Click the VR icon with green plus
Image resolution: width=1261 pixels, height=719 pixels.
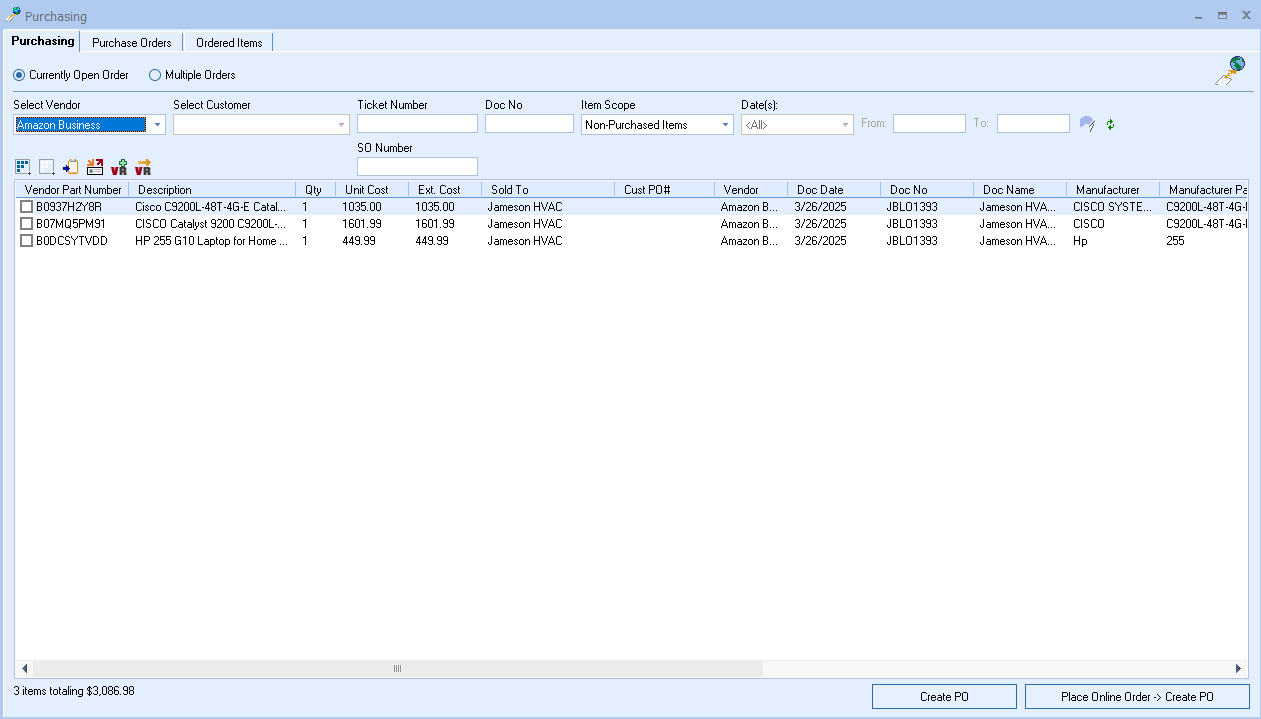click(x=119, y=167)
